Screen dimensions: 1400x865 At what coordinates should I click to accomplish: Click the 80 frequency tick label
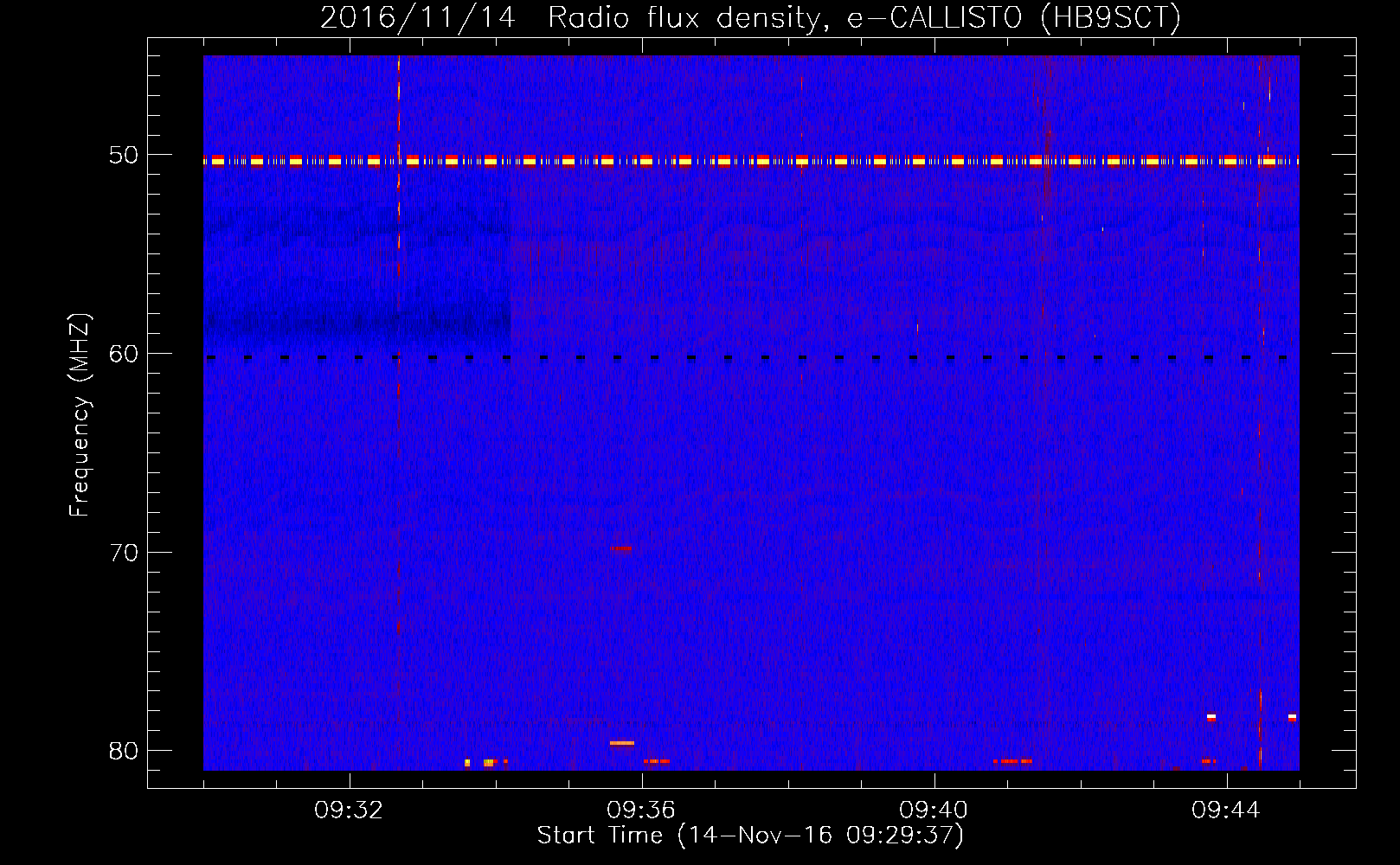pos(124,751)
